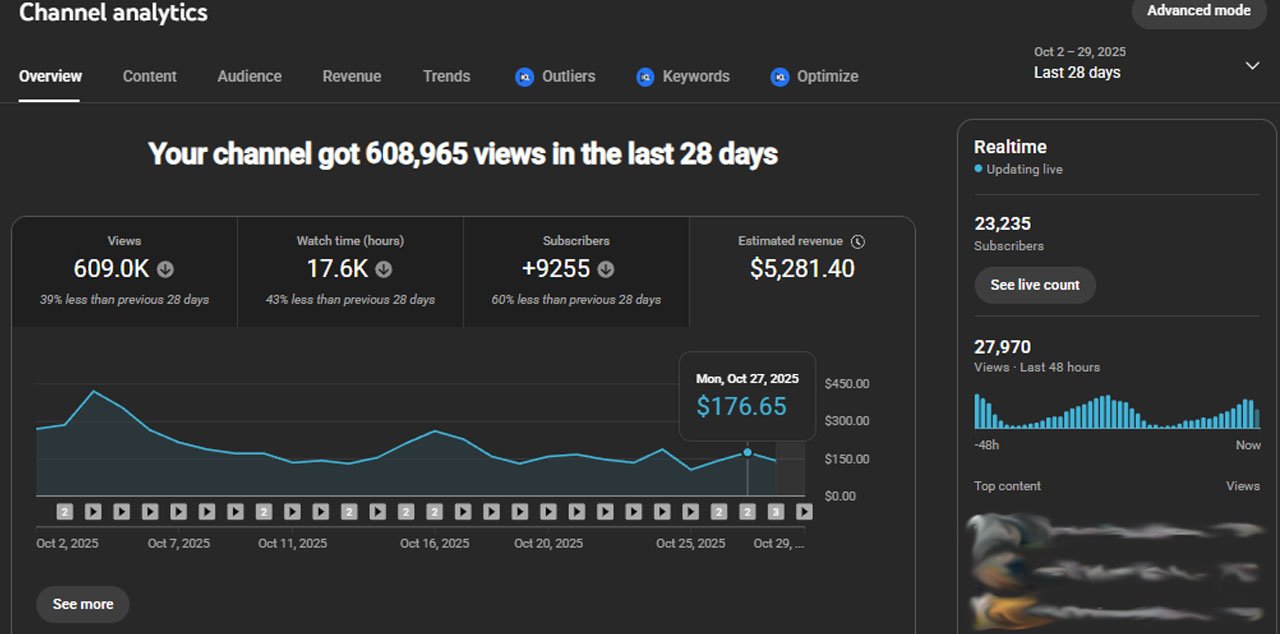Click the down-arrow icon beside 609.0K views
This screenshot has height=634, width=1280.
(x=166, y=269)
